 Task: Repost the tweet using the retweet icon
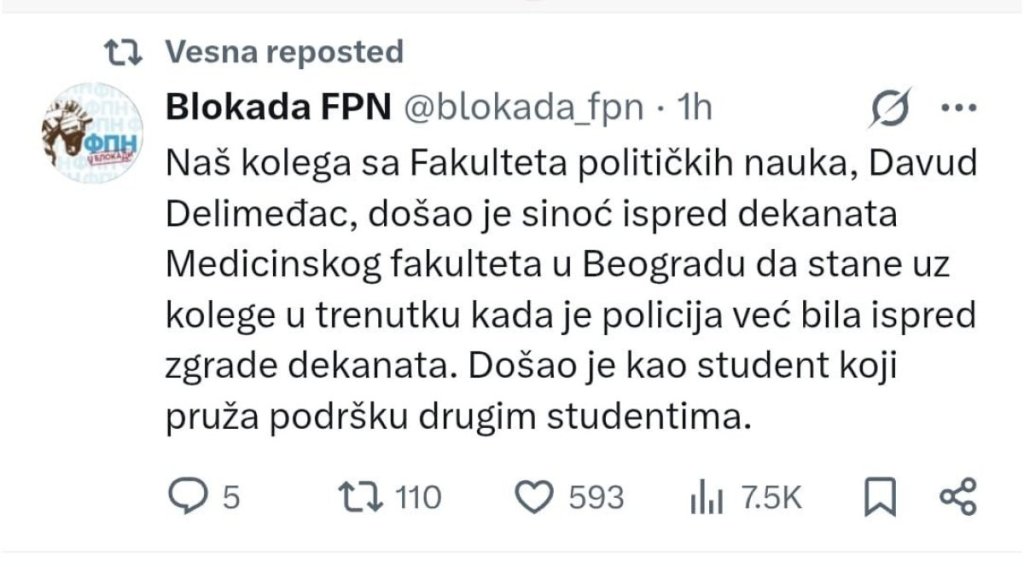point(361,496)
